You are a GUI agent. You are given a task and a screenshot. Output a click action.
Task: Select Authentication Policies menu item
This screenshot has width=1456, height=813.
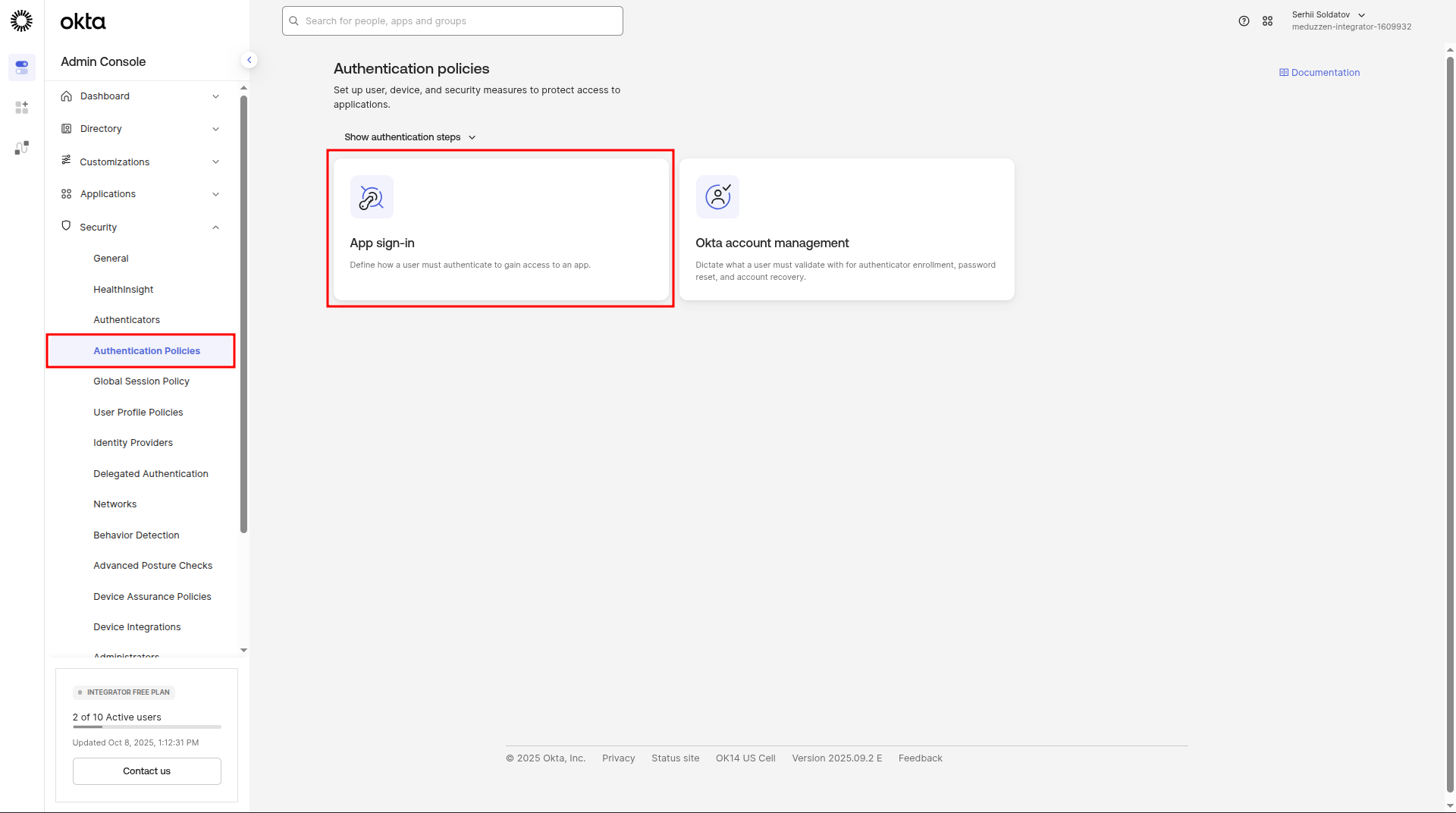(x=141, y=351)
